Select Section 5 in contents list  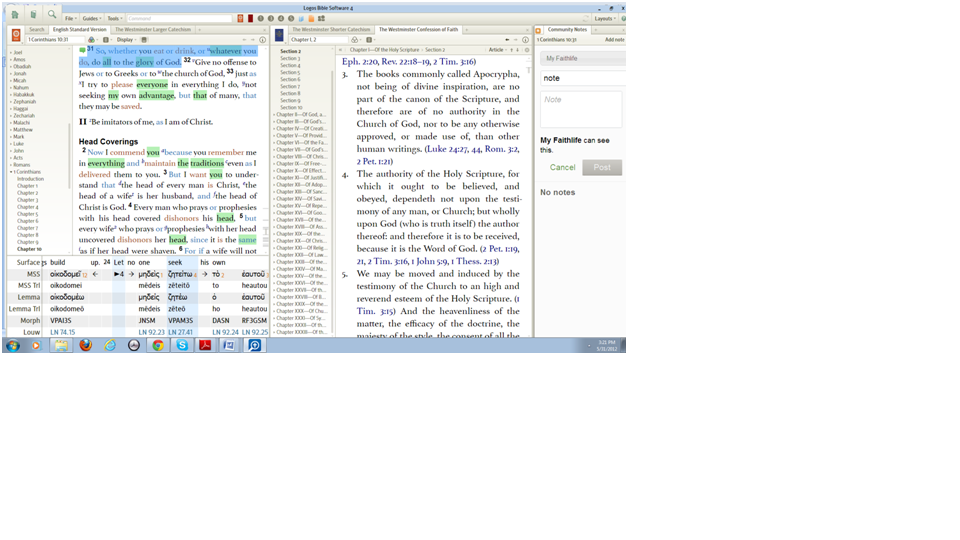[290, 72]
